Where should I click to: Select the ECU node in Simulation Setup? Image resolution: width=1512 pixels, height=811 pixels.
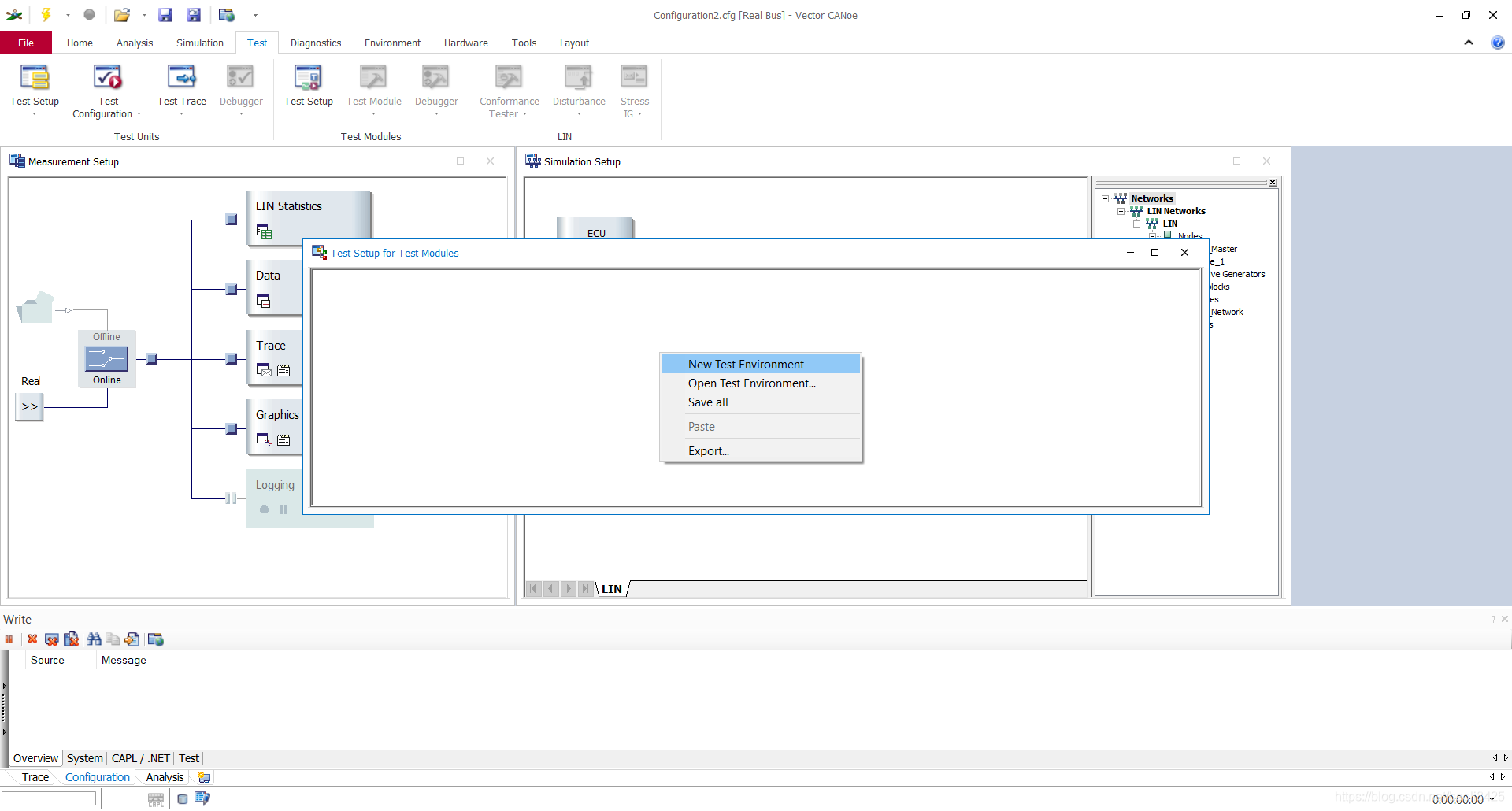coord(595,228)
